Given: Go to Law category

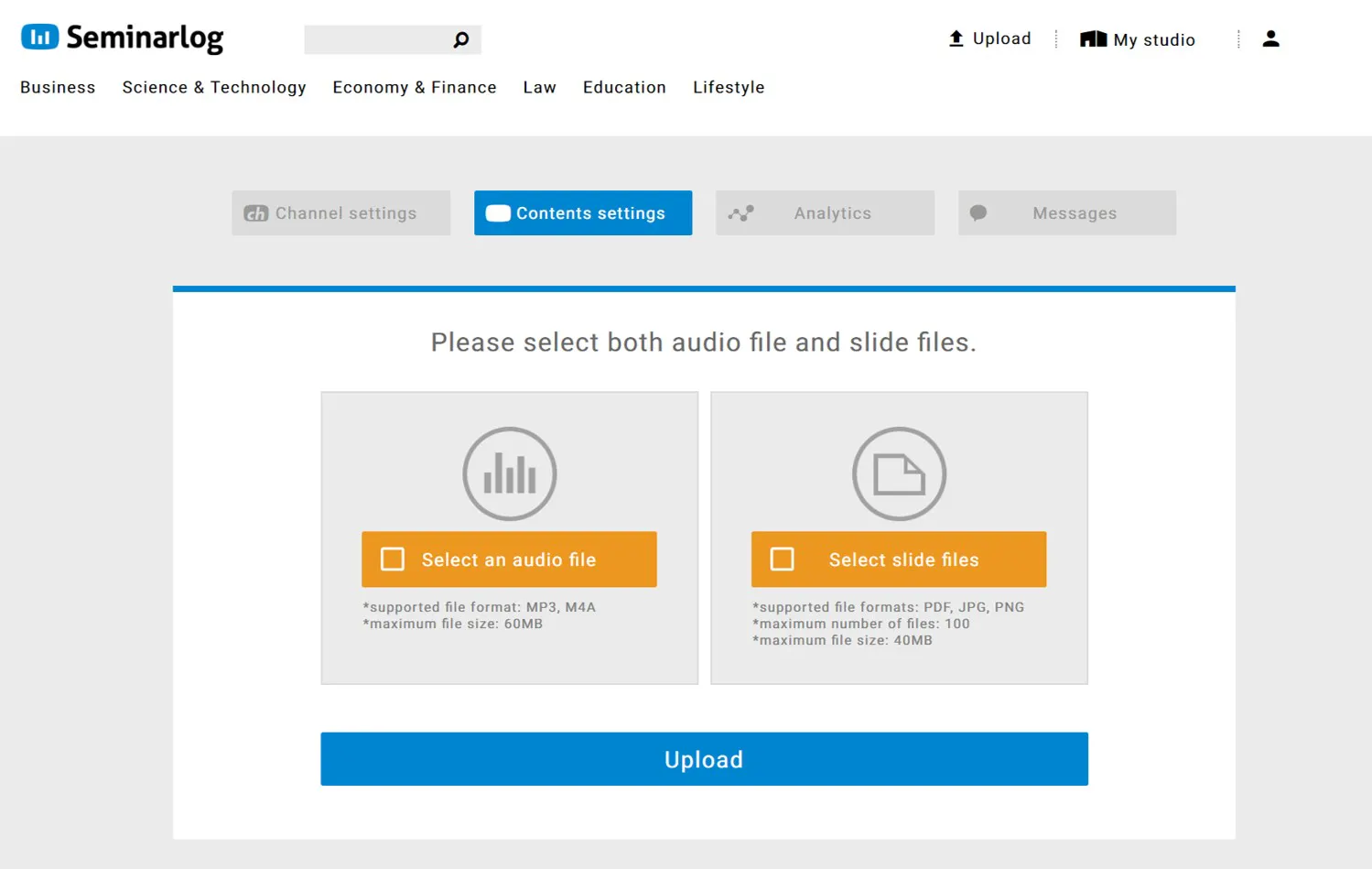Looking at the screenshot, I should (540, 87).
